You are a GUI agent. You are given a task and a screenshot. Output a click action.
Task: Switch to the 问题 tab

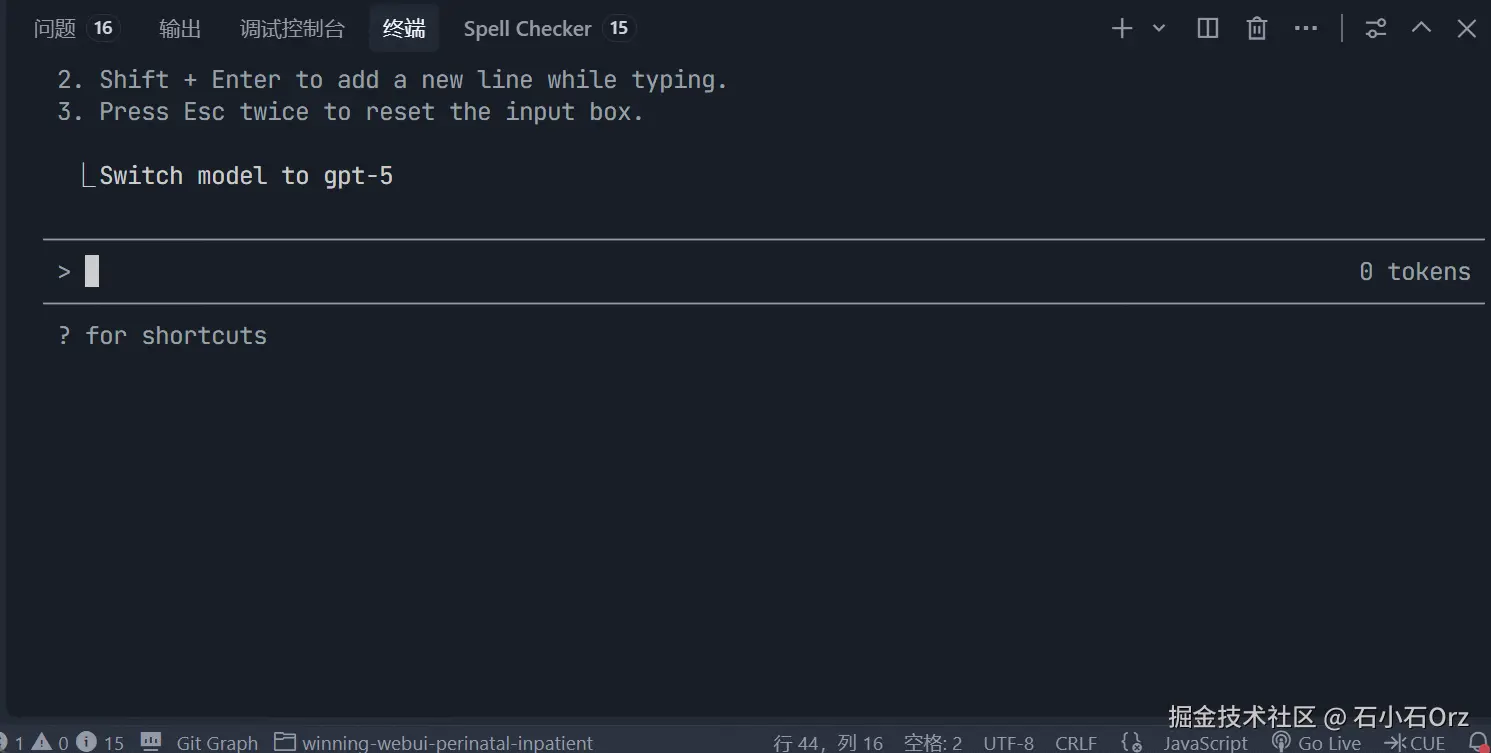[x=55, y=29]
